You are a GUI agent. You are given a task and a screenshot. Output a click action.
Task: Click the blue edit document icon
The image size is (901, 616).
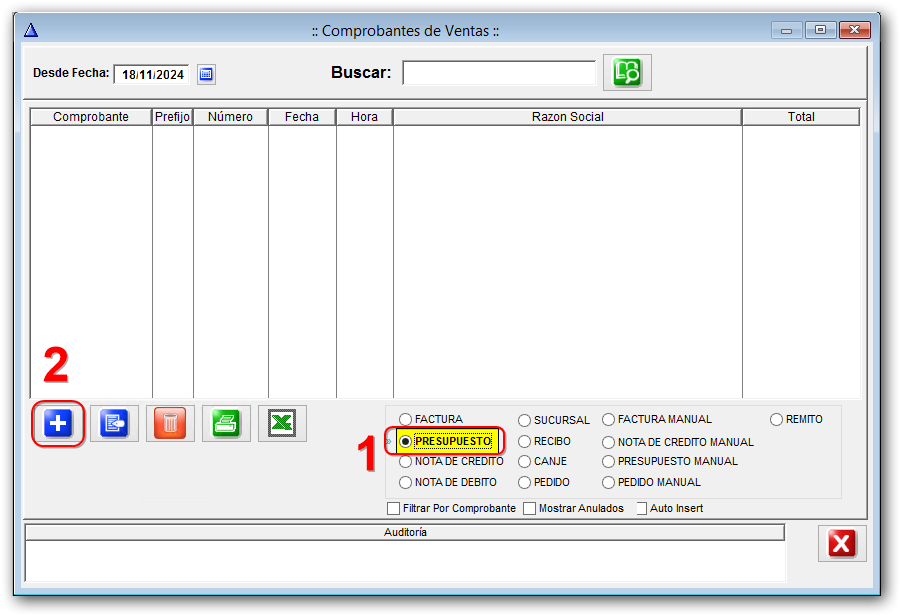tap(114, 424)
